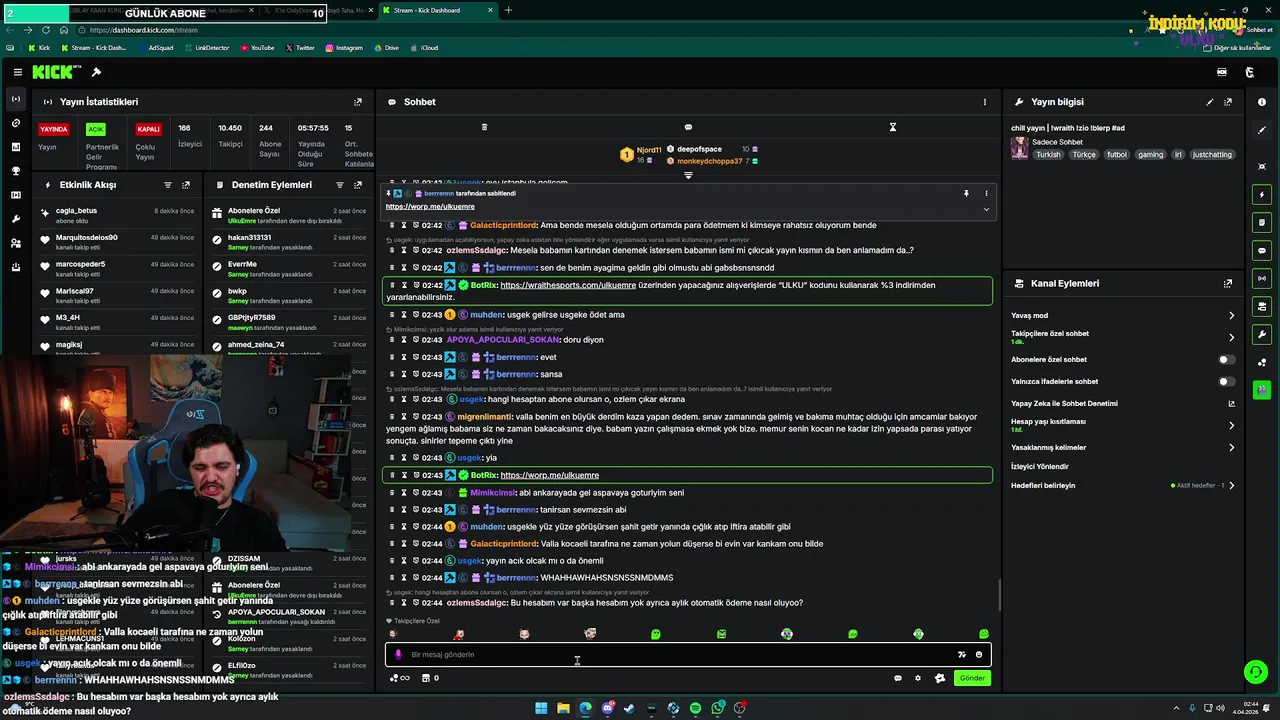The width and height of the screenshot is (1280, 720).
Task: Open the wraithesports.com/ulkuemre link in chat
Action: coord(568,285)
